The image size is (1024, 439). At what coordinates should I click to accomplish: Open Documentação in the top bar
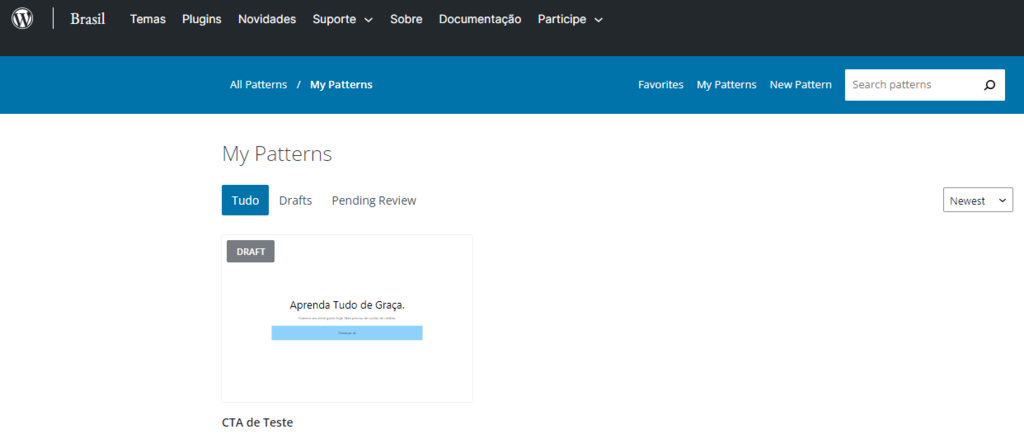click(480, 20)
